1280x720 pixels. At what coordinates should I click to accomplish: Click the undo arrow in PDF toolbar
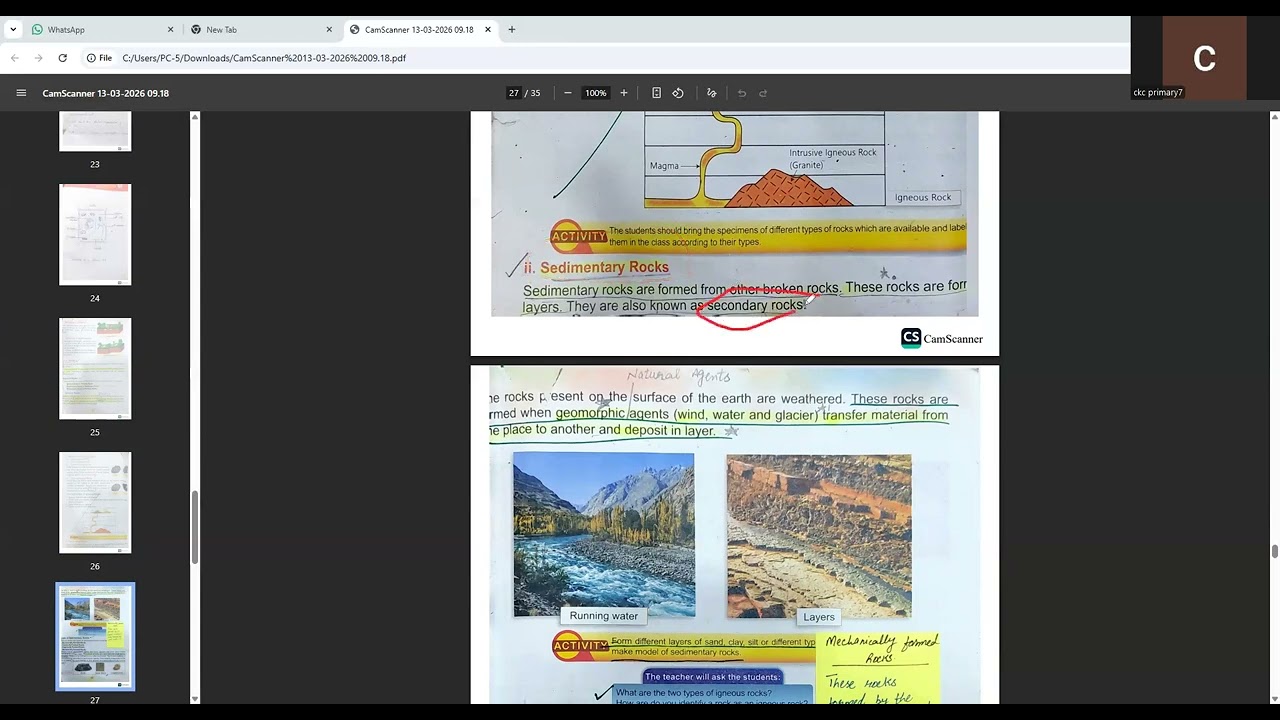click(x=742, y=93)
